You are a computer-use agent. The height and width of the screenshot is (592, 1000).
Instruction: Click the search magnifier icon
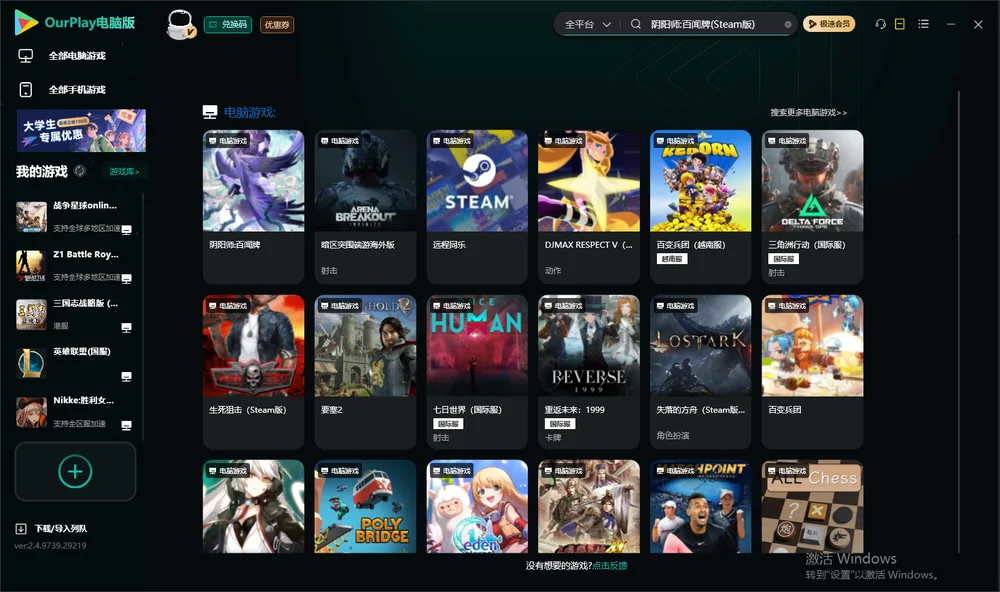(x=636, y=24)
